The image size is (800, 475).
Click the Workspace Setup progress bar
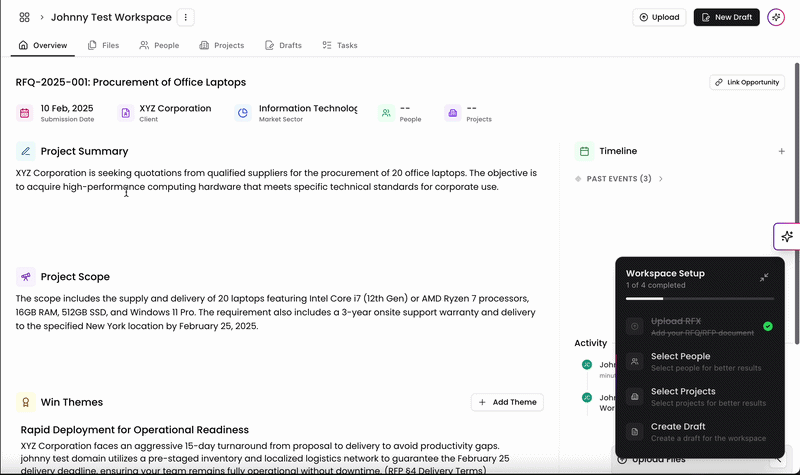699,298
